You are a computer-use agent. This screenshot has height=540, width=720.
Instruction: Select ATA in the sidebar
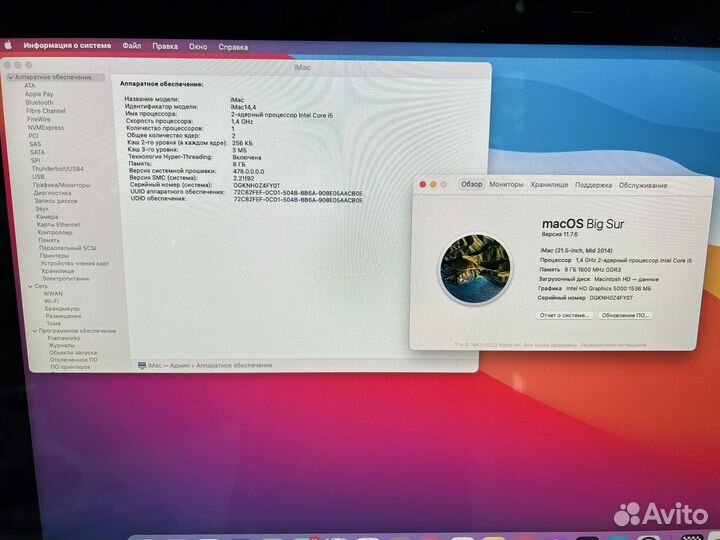pyautogui.click(x=30, y=85)
